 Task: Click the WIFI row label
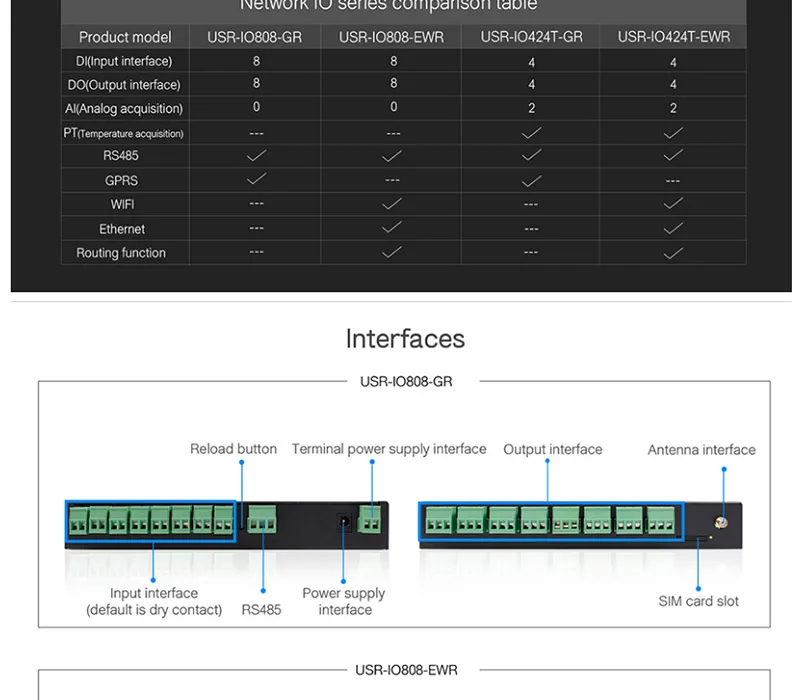[122, 205]
